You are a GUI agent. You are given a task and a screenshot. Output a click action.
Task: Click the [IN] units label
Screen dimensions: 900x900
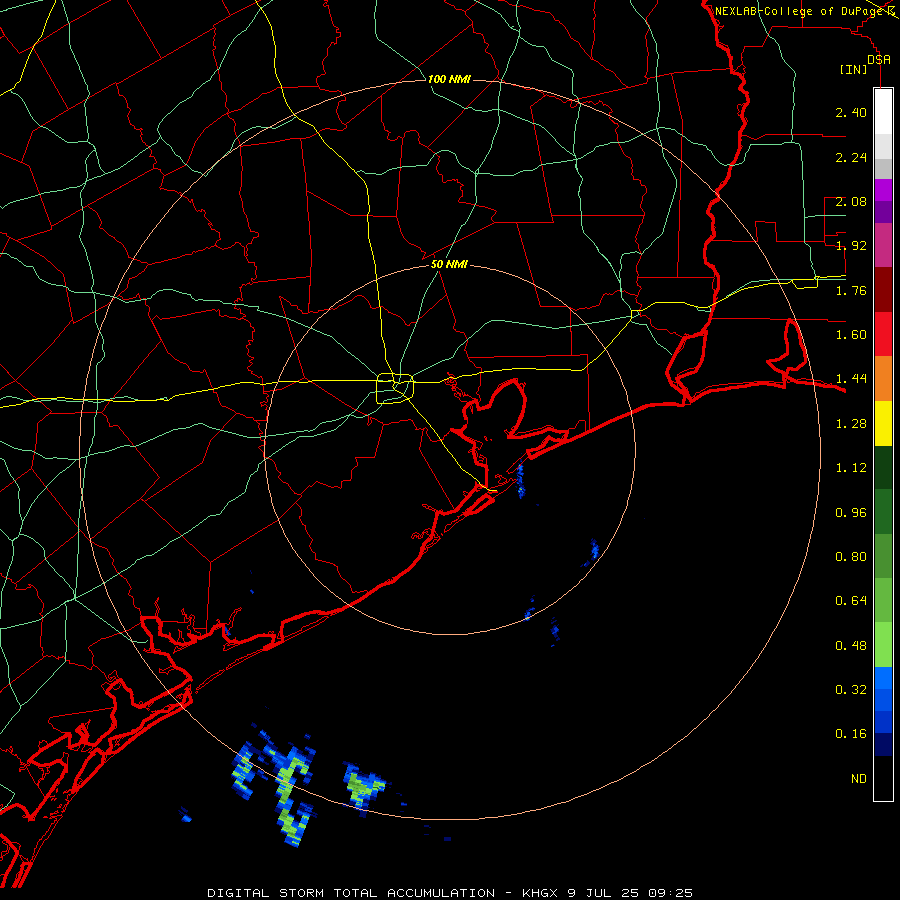coord(854,69)
